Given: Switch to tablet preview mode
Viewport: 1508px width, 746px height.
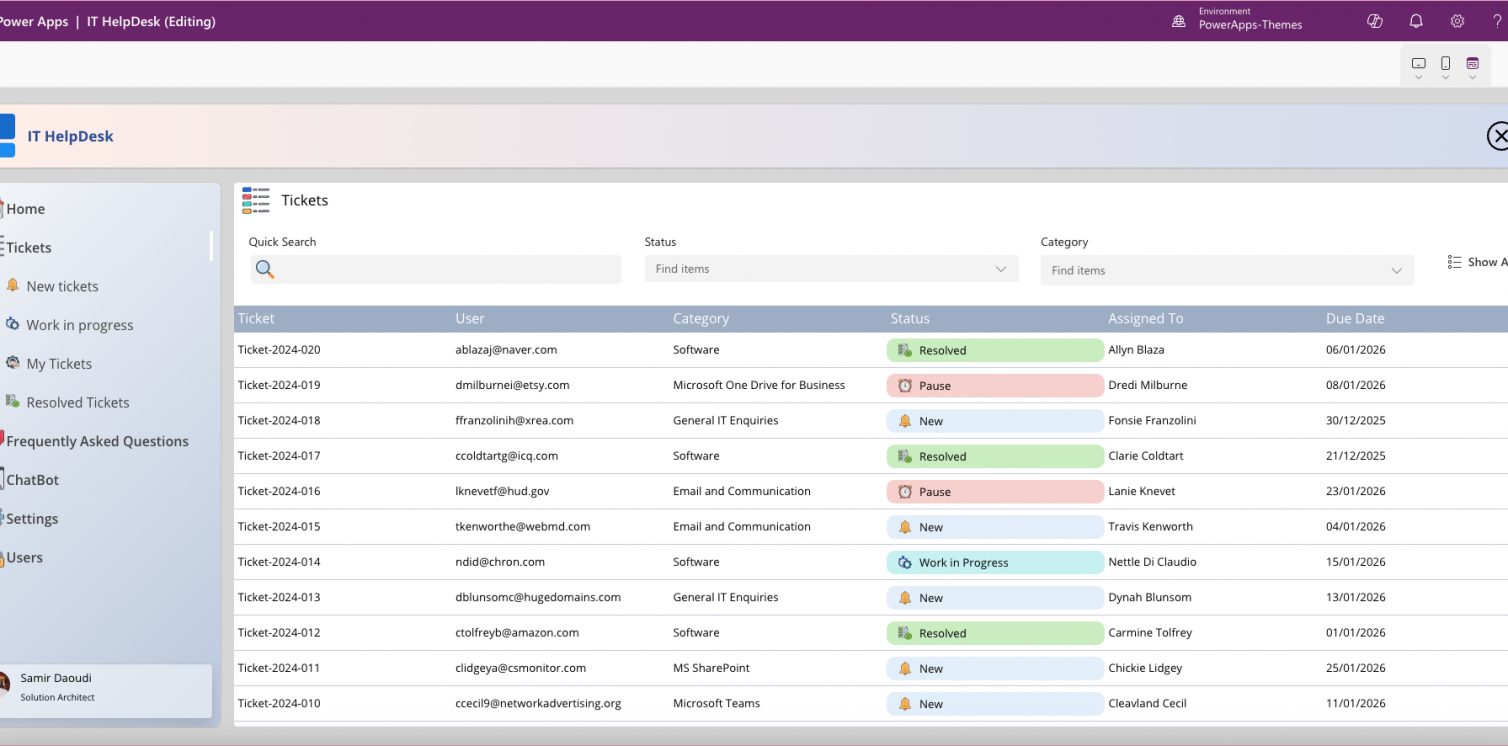Looking at the screenshot, I should (1418, 61).
